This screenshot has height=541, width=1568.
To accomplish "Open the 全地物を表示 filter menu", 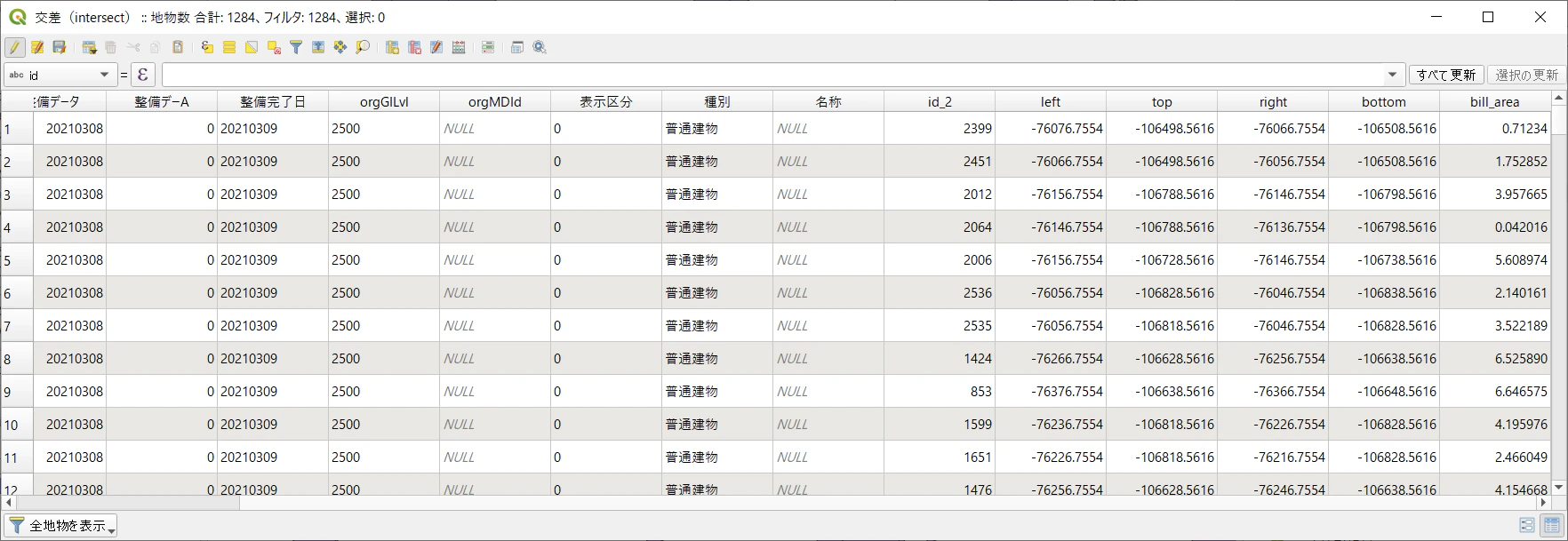I will click(x=60, y=526).
